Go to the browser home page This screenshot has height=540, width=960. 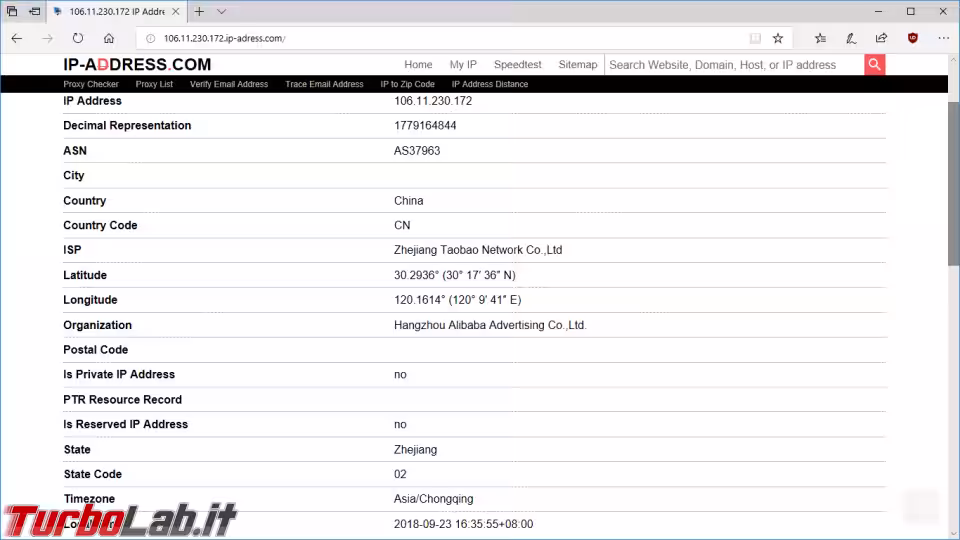coord(109,38)
